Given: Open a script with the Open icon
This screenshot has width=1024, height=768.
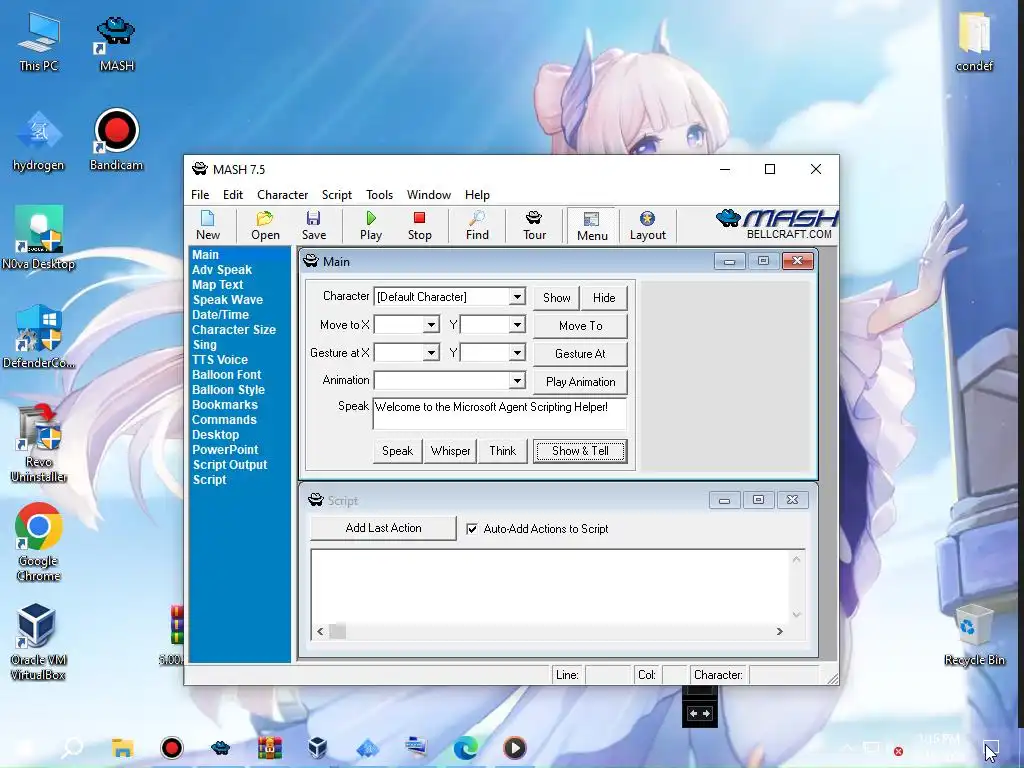Looking at the screenshot, I should [265, 226].
